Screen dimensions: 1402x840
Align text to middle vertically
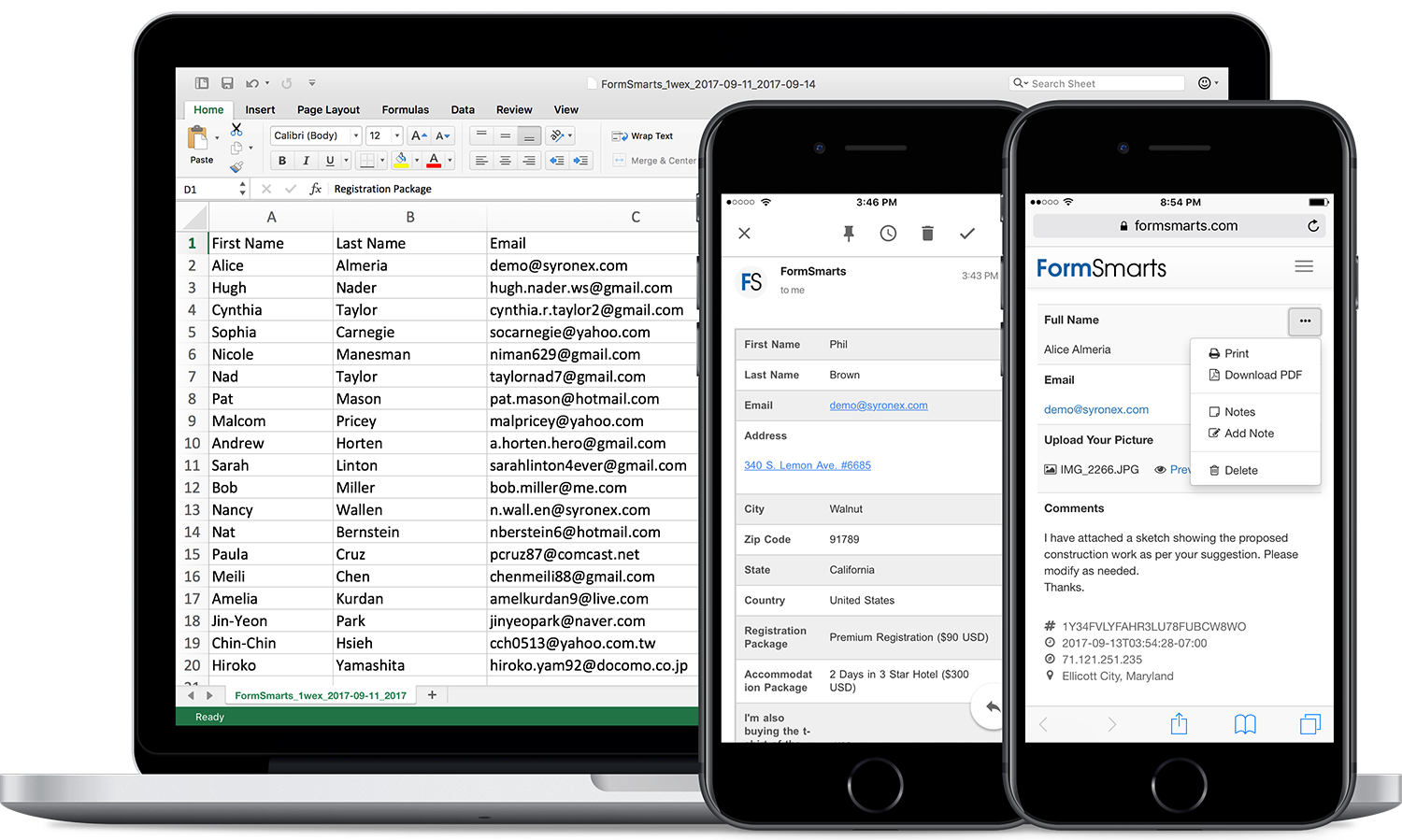505,135
